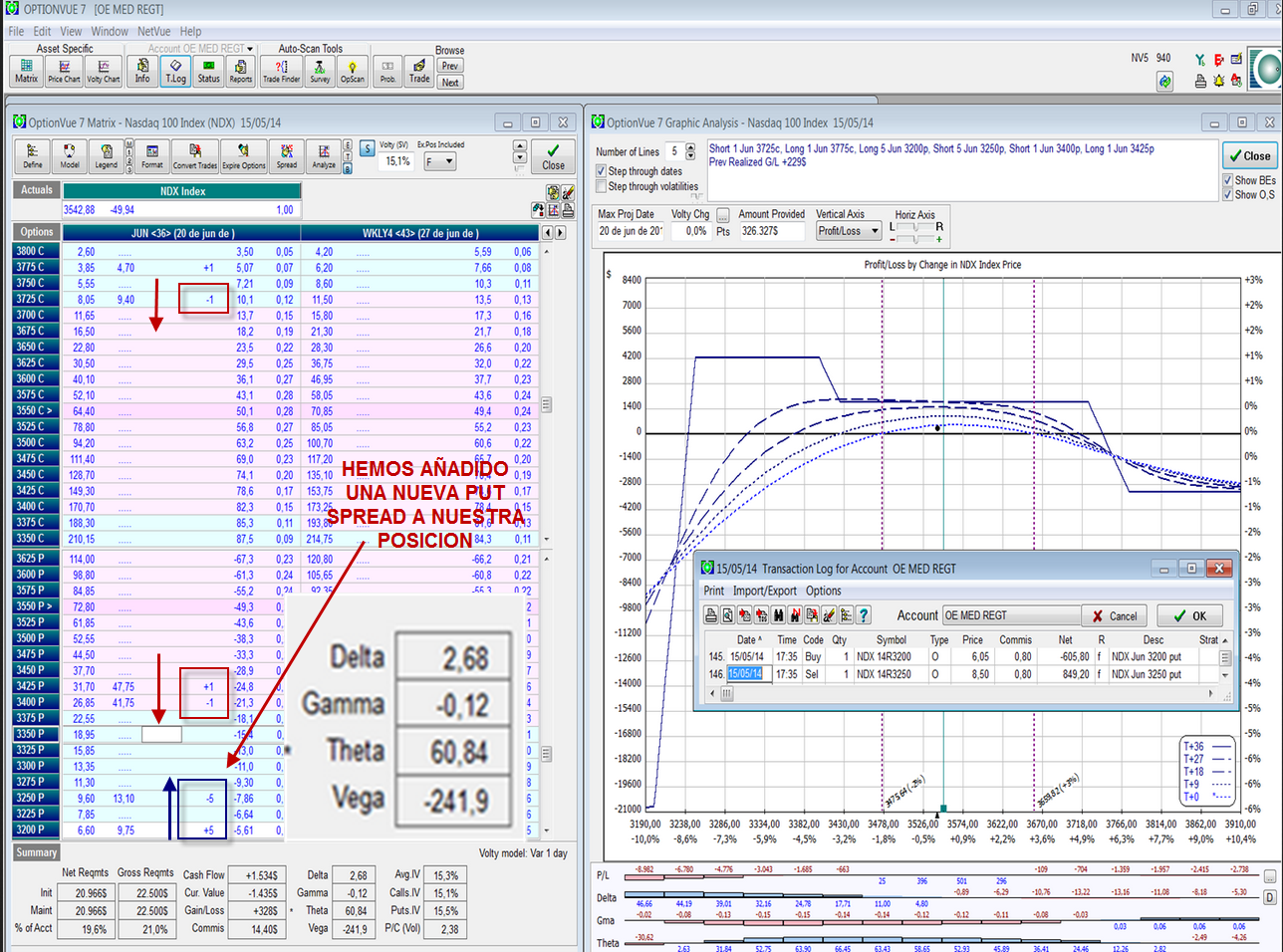The width and height of the screenshot is (1283, 952).
Task: Open the Trade Finder tool
Action: (x=281, y=71)
